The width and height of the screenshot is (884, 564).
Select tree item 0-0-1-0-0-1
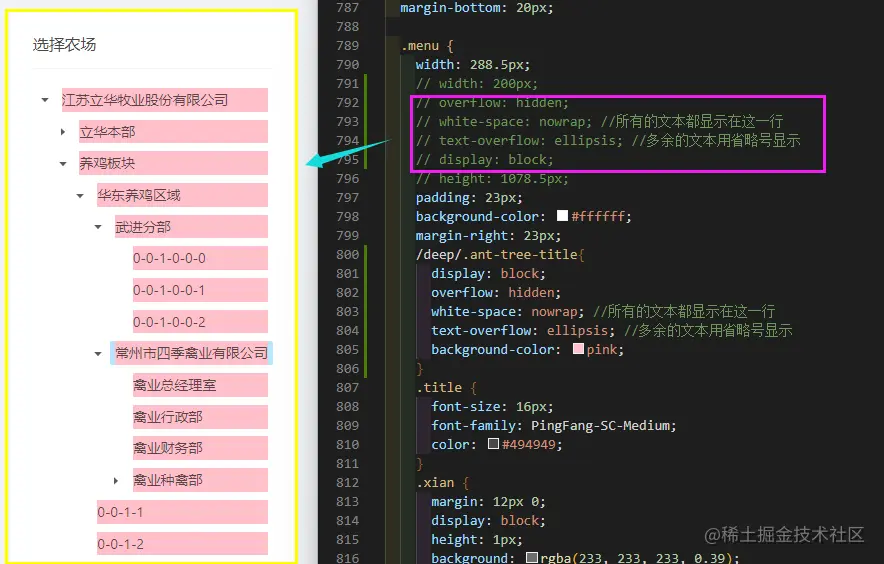200,290
